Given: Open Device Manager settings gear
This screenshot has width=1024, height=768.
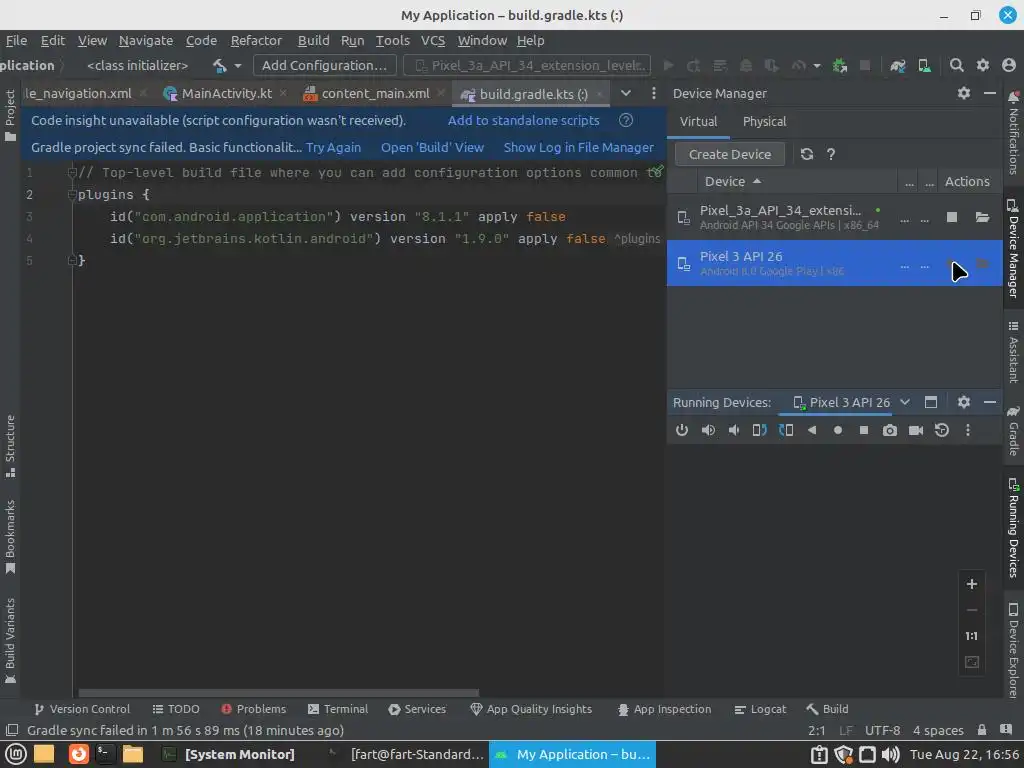Looking at the screenshot, I should point(964,93).
